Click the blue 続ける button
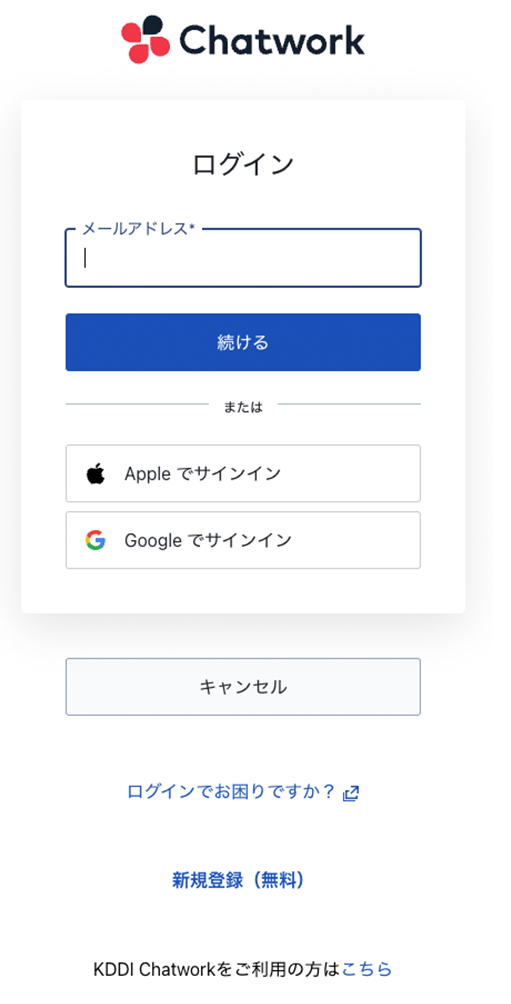This screenshot has height=1004, width=511. tap(243, 343)
